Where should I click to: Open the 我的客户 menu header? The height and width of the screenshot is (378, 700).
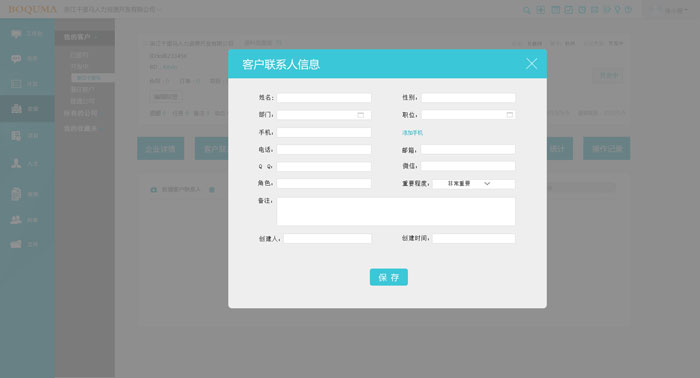[84, 37]
